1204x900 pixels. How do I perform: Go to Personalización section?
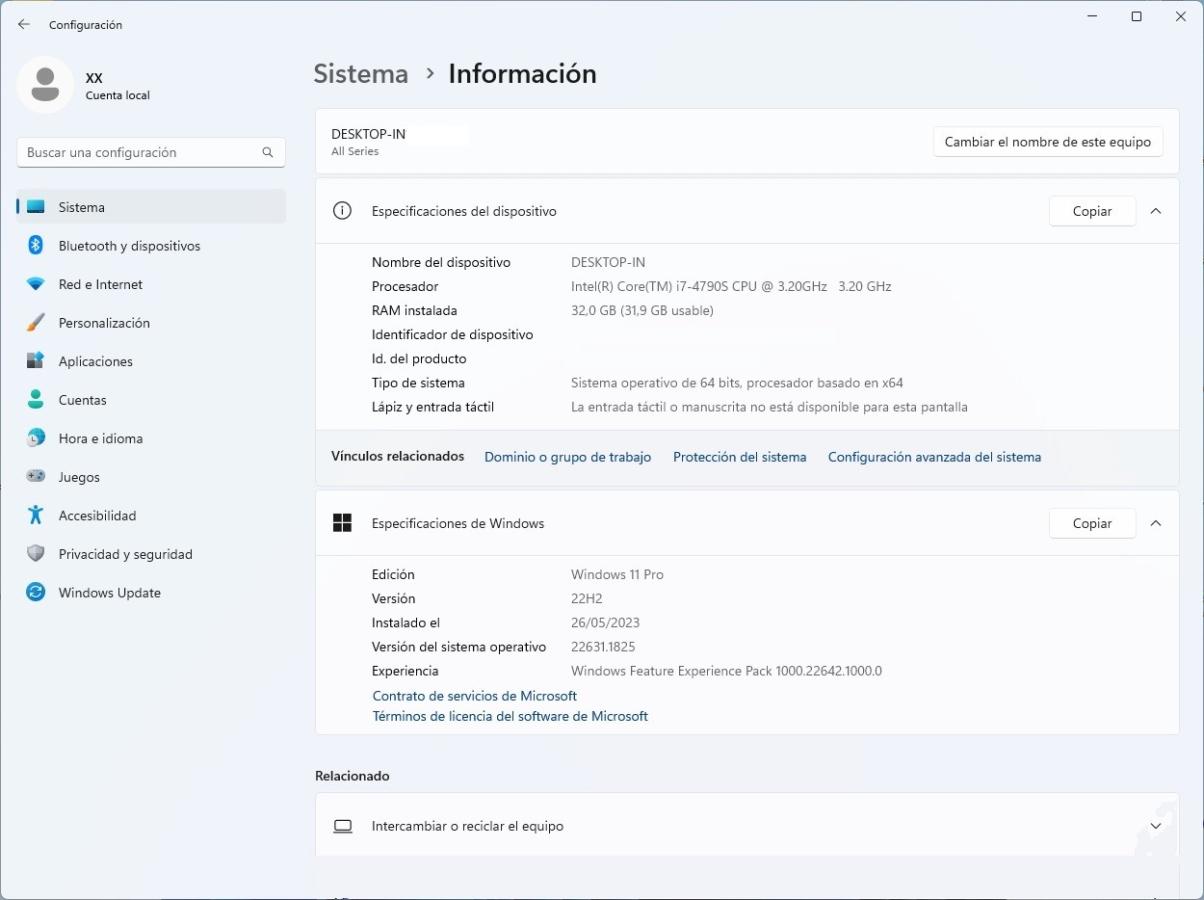click(104, 323)
